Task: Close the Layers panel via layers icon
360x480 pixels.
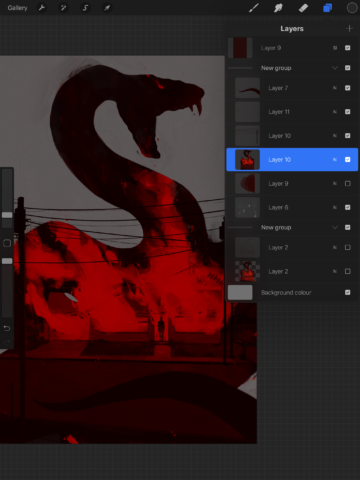Action: pyautogui.click(x=327, y=8)
